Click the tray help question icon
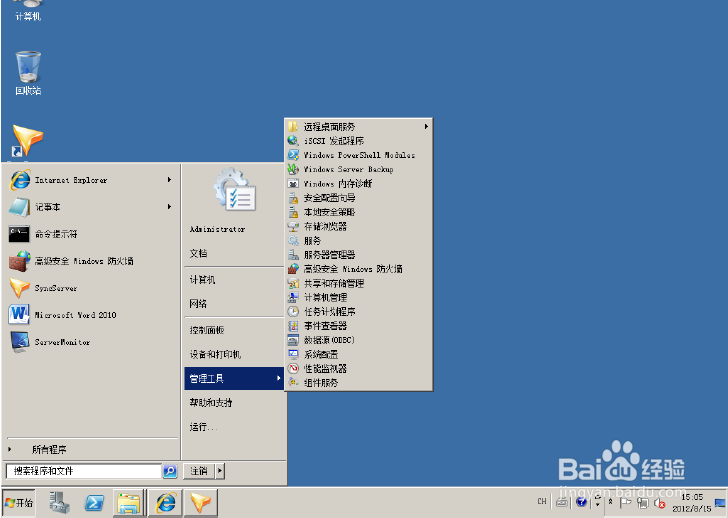Viewport: 728px width, 518px height. [x=581, y=502]
